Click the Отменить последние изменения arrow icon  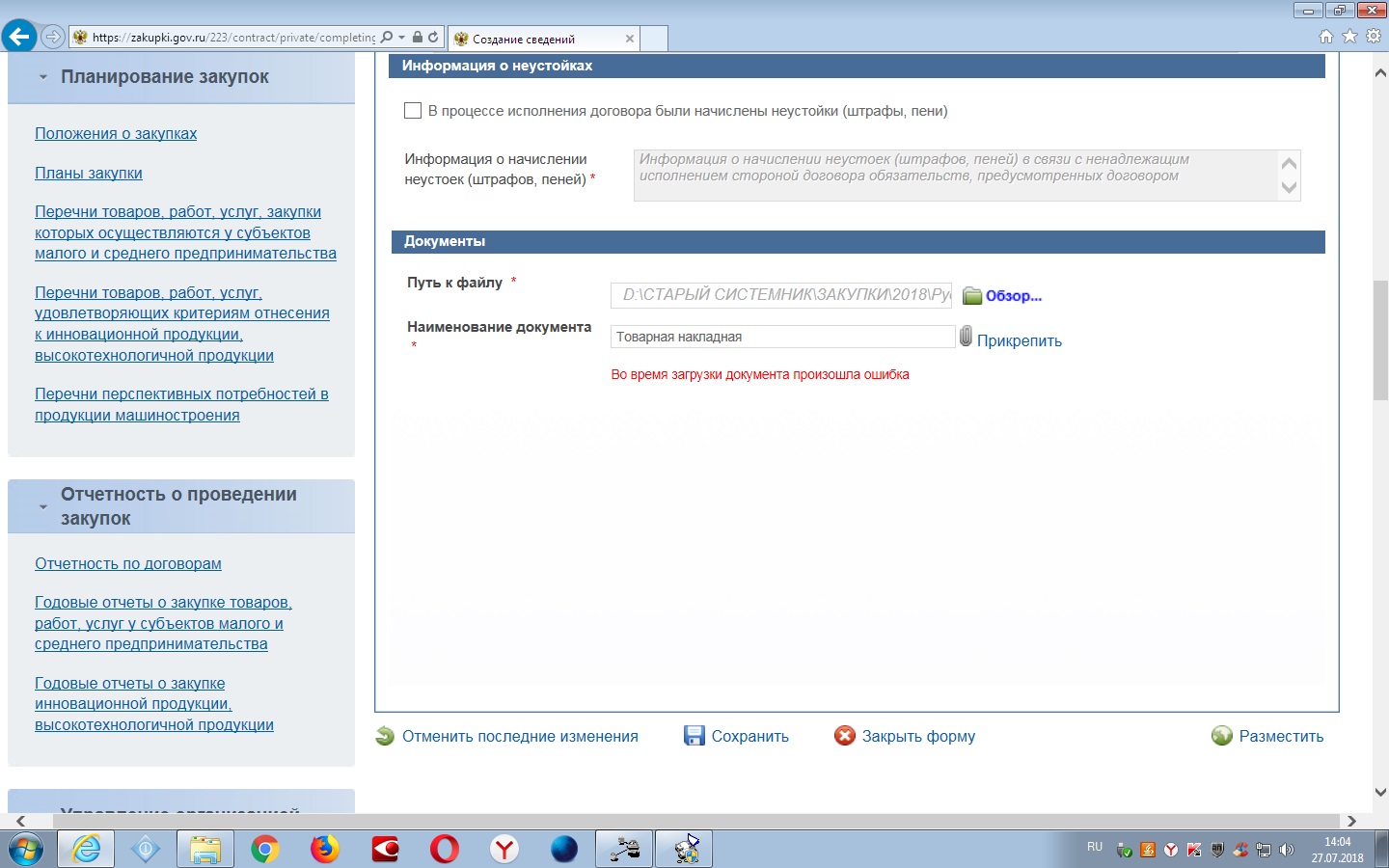pyautogui.click(x=385, y=736)
